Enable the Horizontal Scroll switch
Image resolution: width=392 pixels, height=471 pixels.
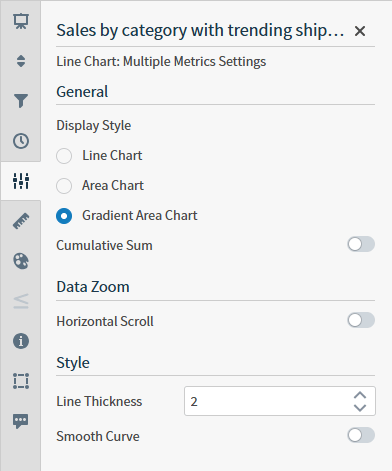361,320
